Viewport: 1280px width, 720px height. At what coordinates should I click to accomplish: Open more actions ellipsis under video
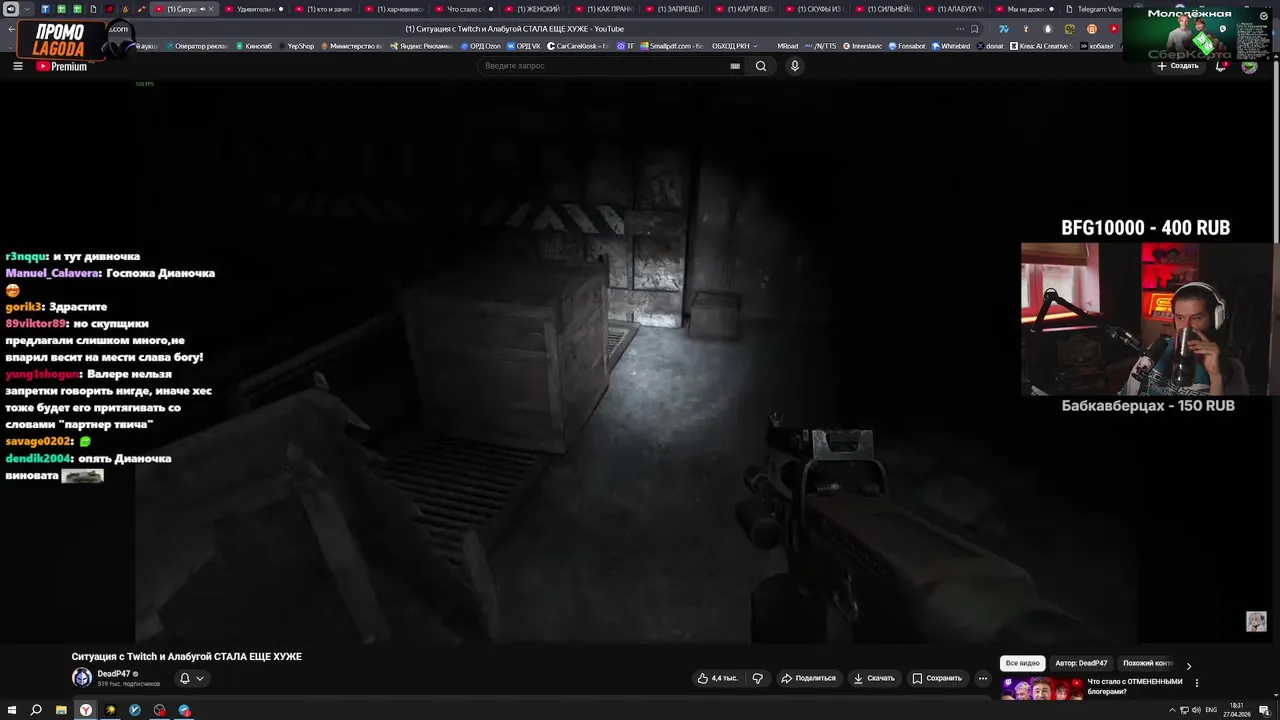click(982, 678)
